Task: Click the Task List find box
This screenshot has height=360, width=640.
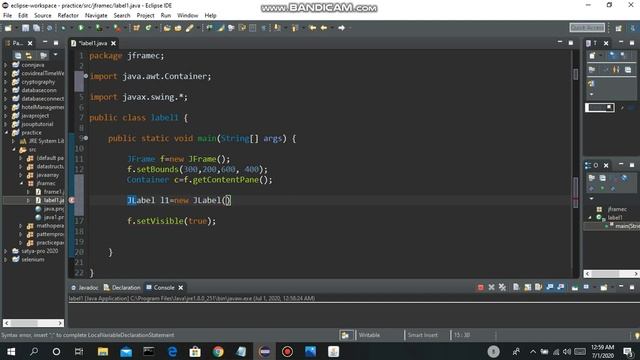Action: (599, 108)
